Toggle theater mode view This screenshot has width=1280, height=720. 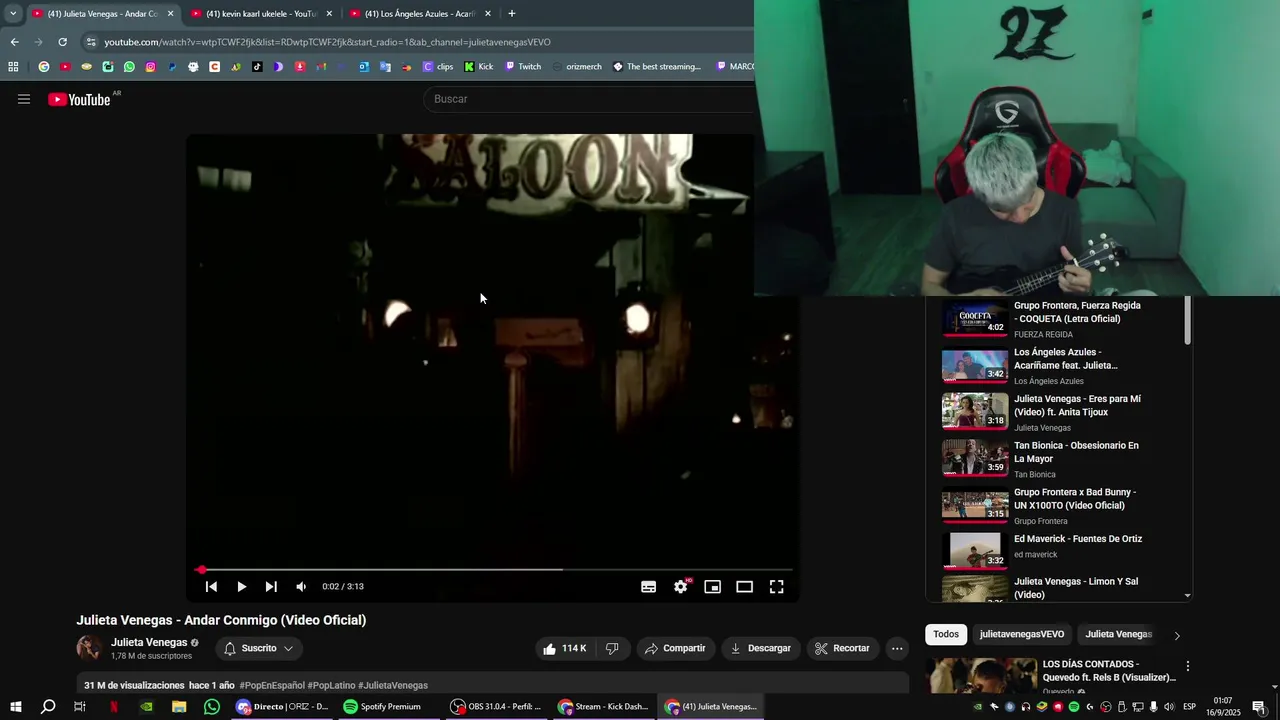point(744,587)
